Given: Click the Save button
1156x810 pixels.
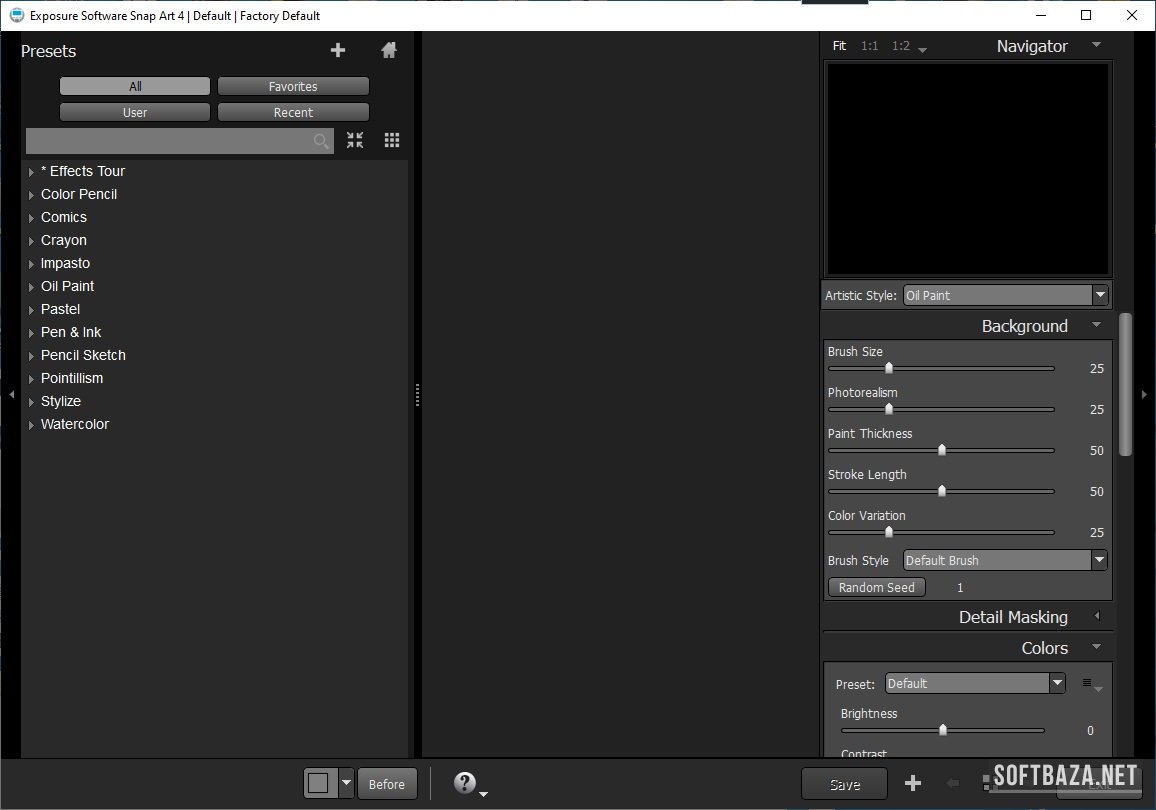Looking at the screenshot, I should pyautogui.click(x=845, y=785).
